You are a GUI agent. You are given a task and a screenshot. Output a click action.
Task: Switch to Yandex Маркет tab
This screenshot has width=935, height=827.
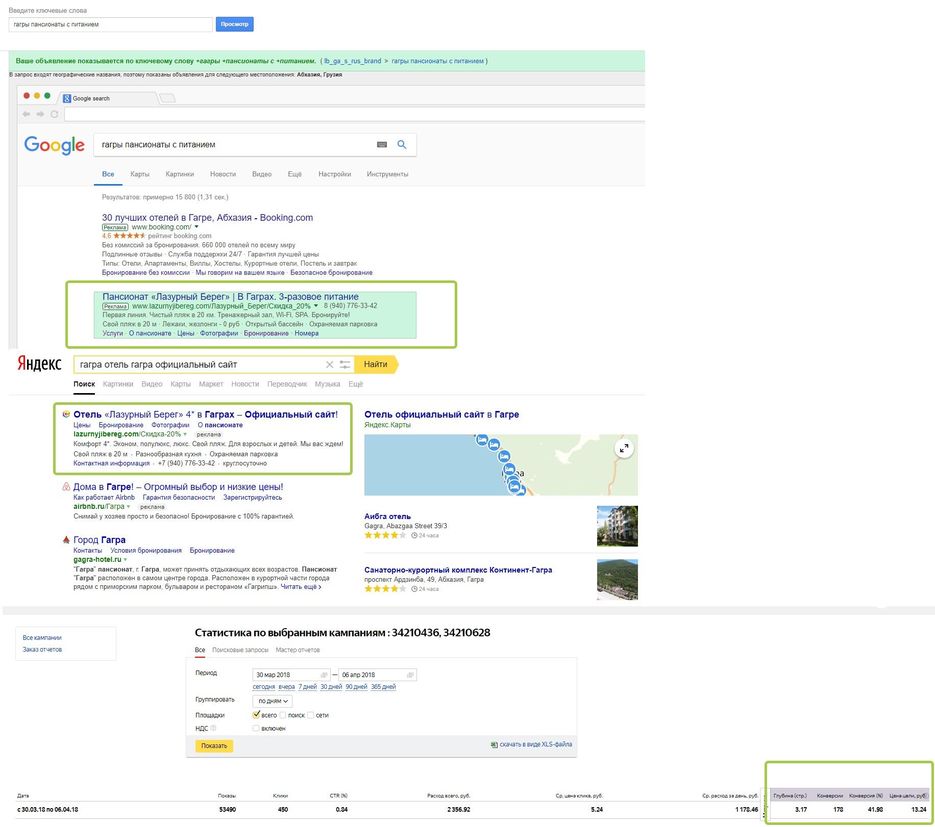pos(210,384)
